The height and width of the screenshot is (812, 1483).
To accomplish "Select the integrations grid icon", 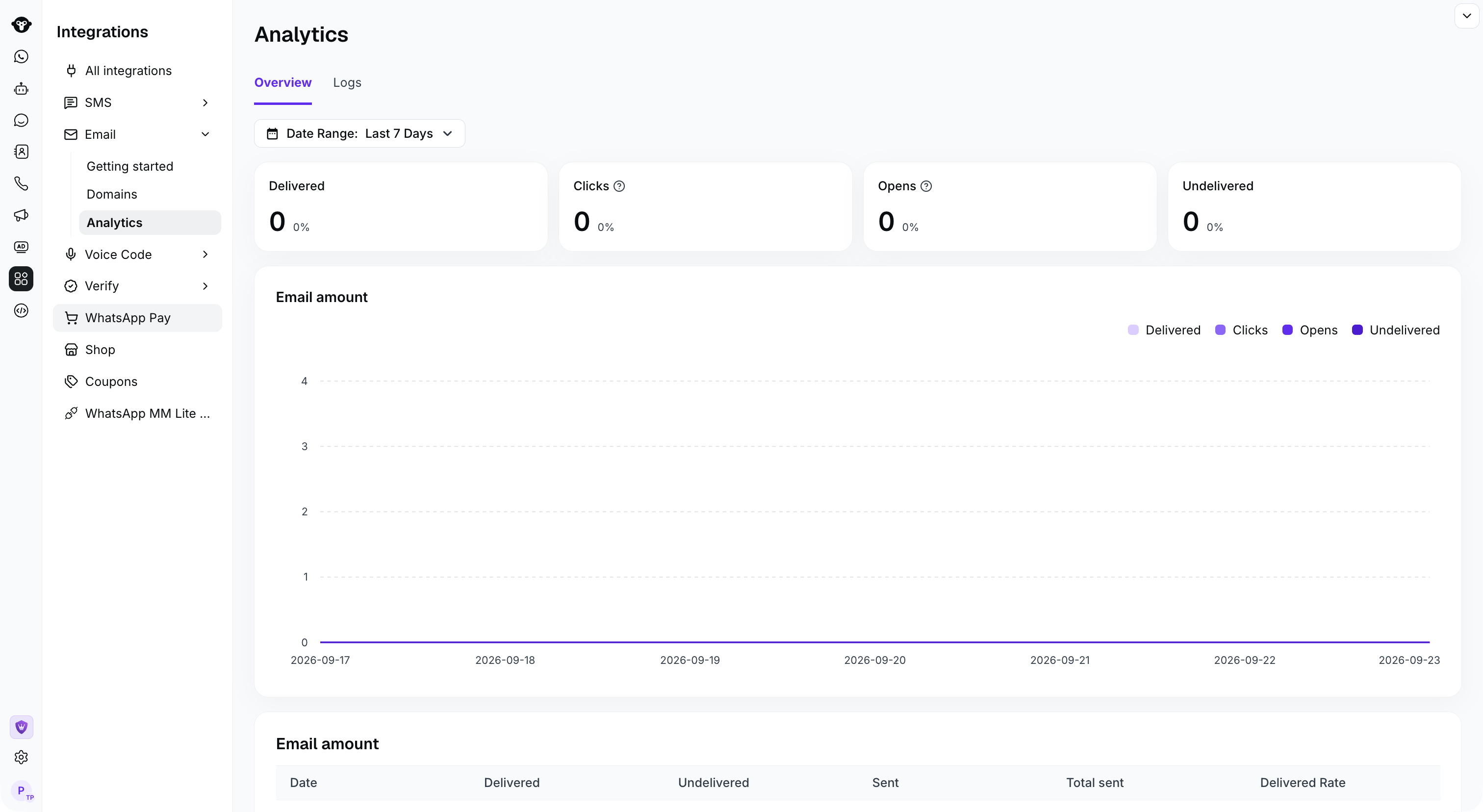I will [21, 279].
